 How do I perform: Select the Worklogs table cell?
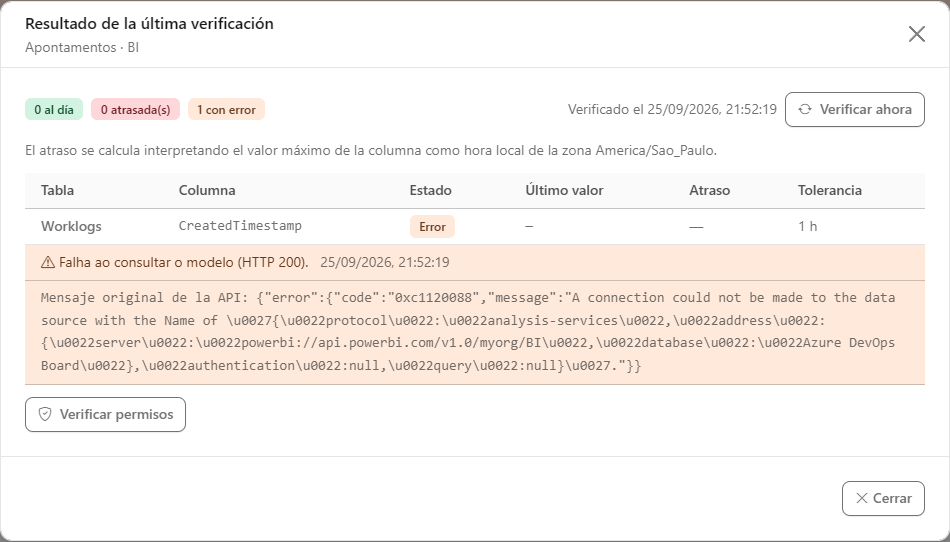tap(71, 226)
